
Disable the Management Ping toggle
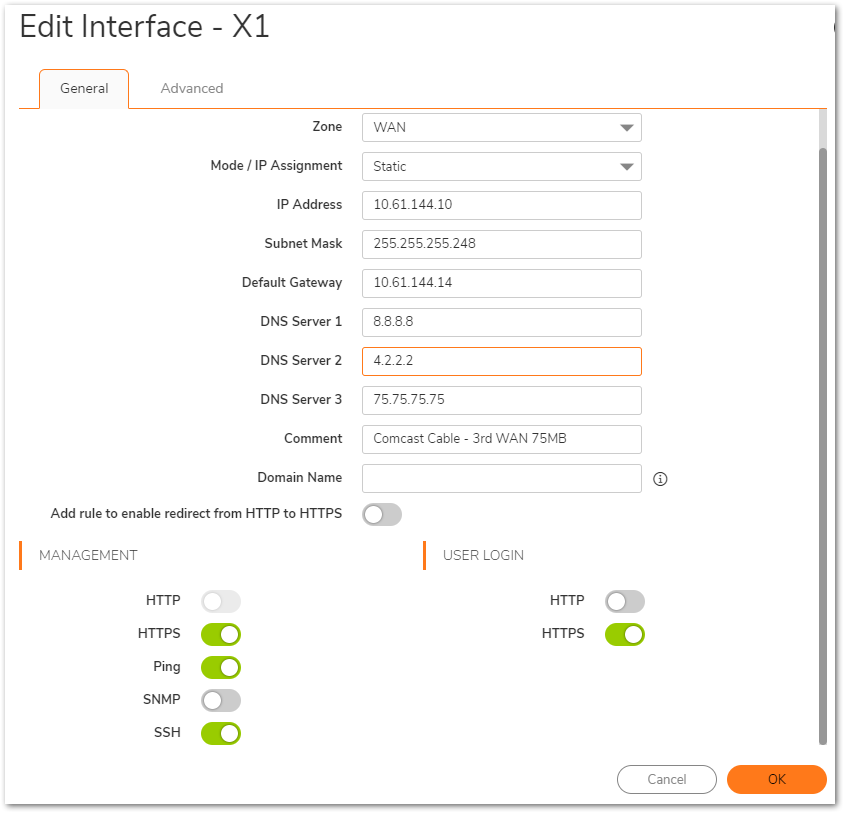coord(221,667)
